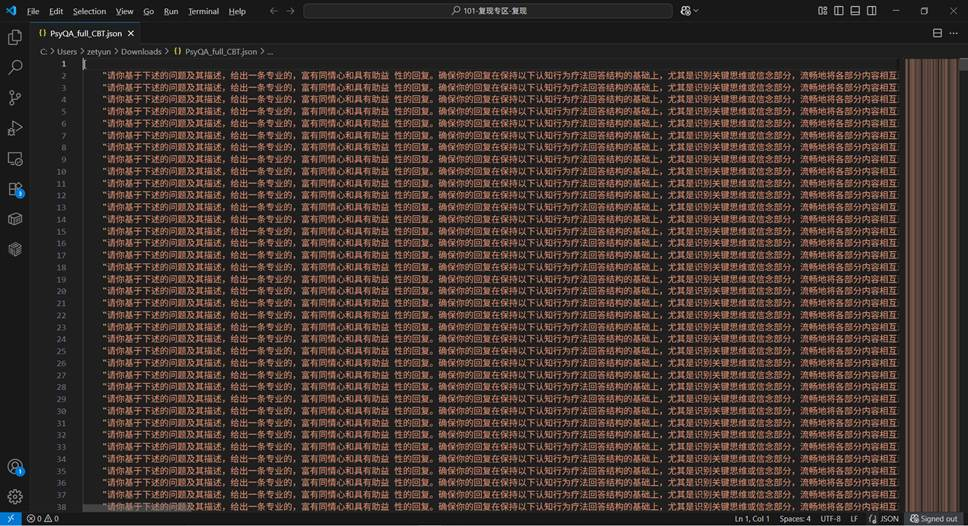Select the PsyQA_full_CBT.json editor tab
968x526 pixels.
85,33
